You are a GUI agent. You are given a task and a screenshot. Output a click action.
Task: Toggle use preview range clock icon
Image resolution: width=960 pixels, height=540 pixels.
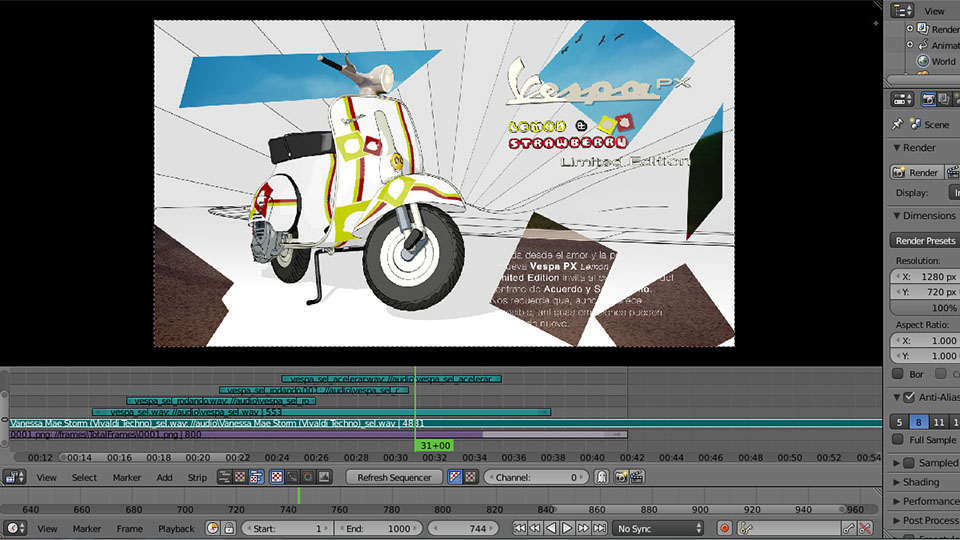[x=212, y=528]
